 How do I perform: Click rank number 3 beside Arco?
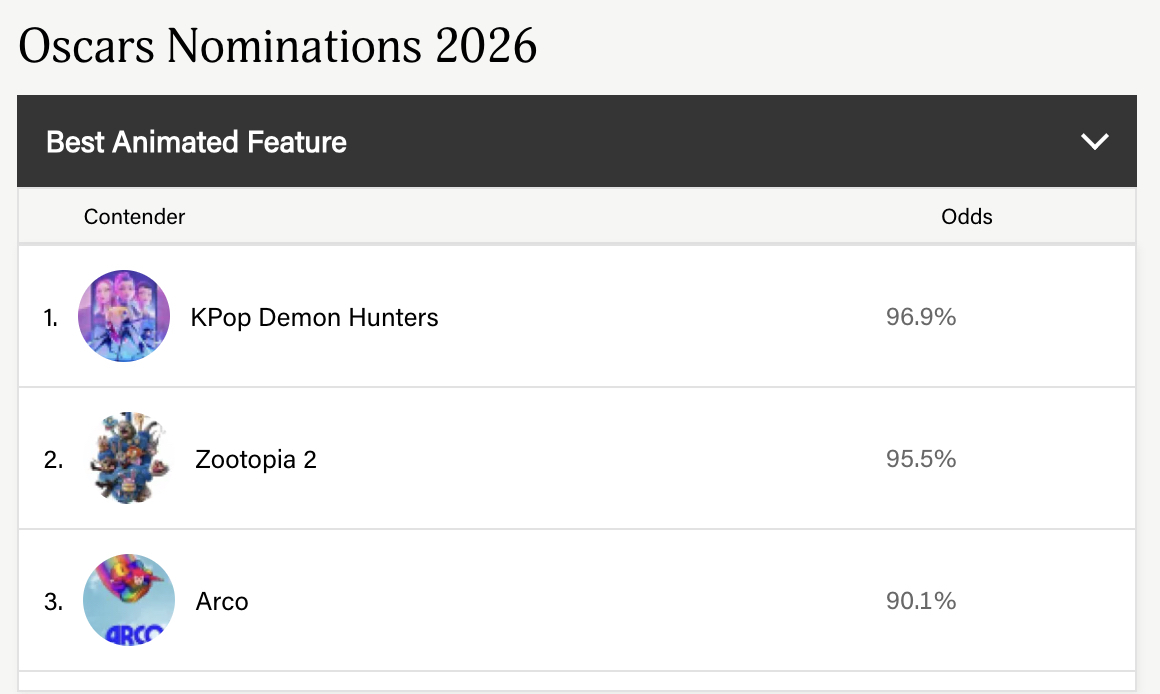point(53,602)
